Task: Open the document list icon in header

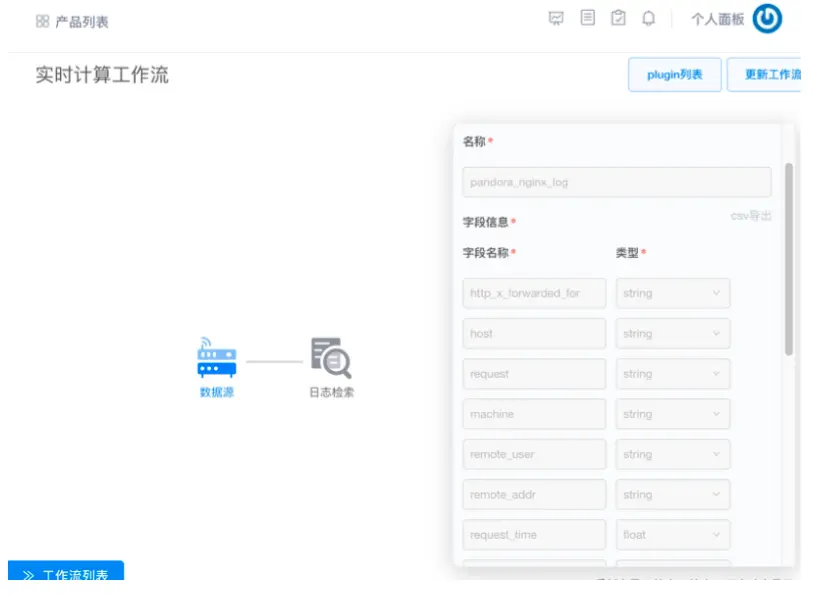Action: 587,18
